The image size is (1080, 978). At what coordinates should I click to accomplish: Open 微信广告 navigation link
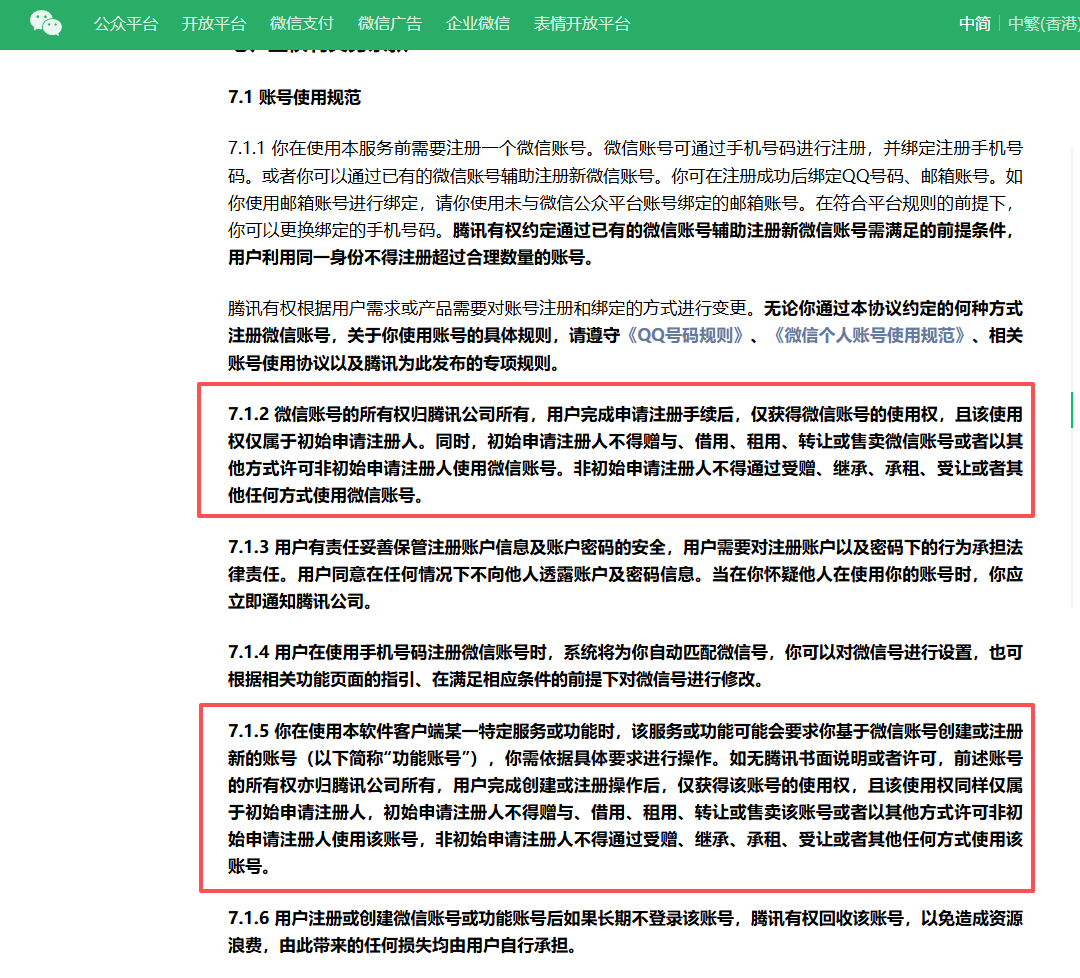(x=390, y=24)
